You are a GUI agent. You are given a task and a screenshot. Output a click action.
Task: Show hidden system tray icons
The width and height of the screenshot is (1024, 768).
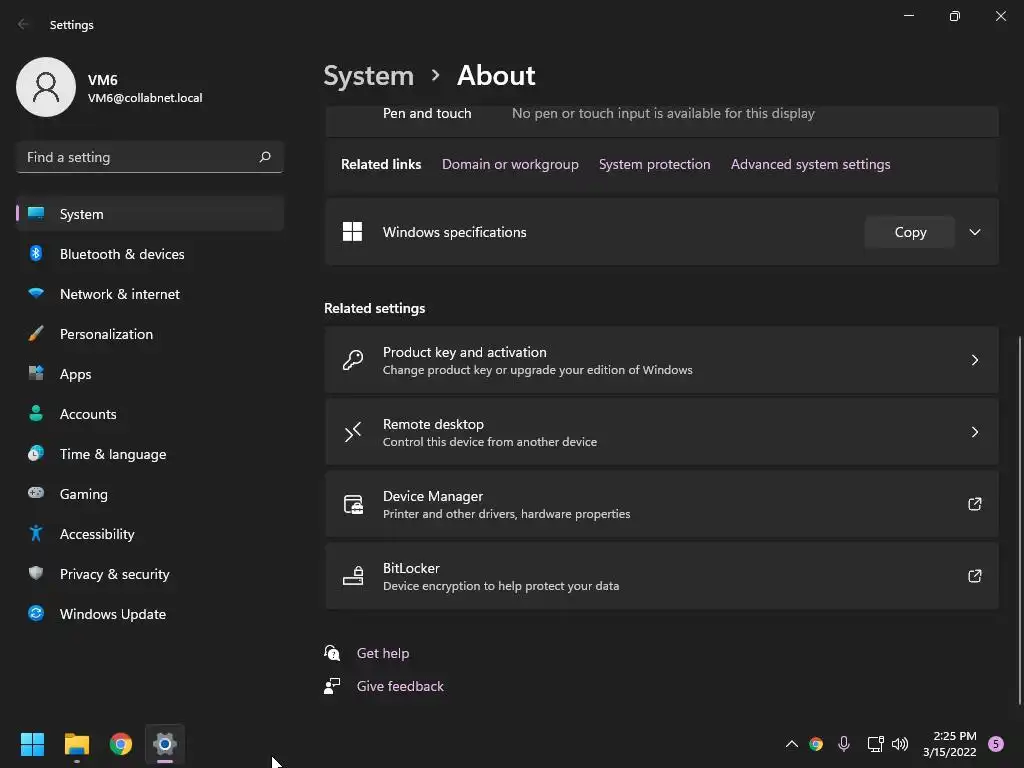pos(791,744)
